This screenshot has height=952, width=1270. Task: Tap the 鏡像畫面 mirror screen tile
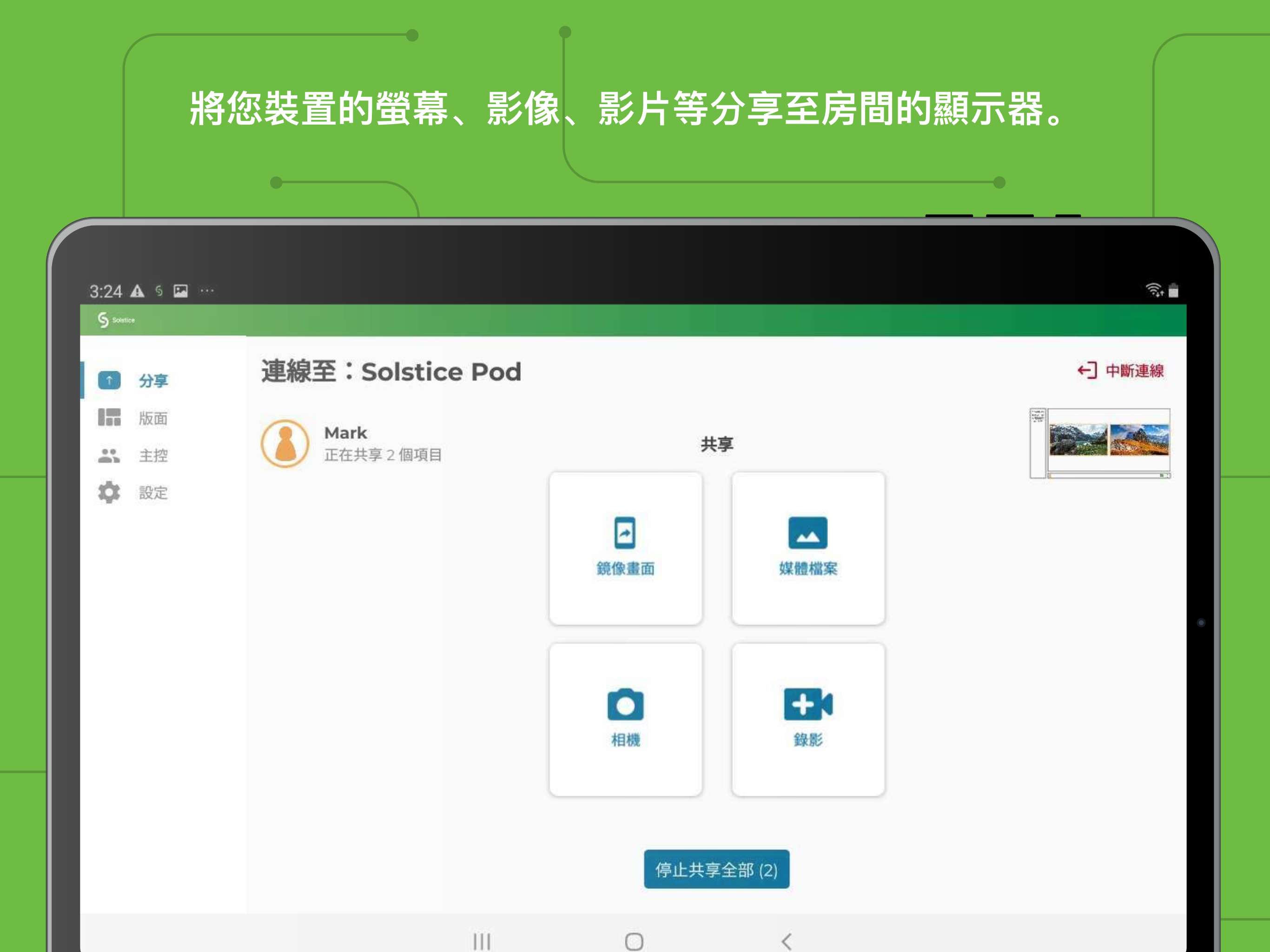(x=625, y=549)
